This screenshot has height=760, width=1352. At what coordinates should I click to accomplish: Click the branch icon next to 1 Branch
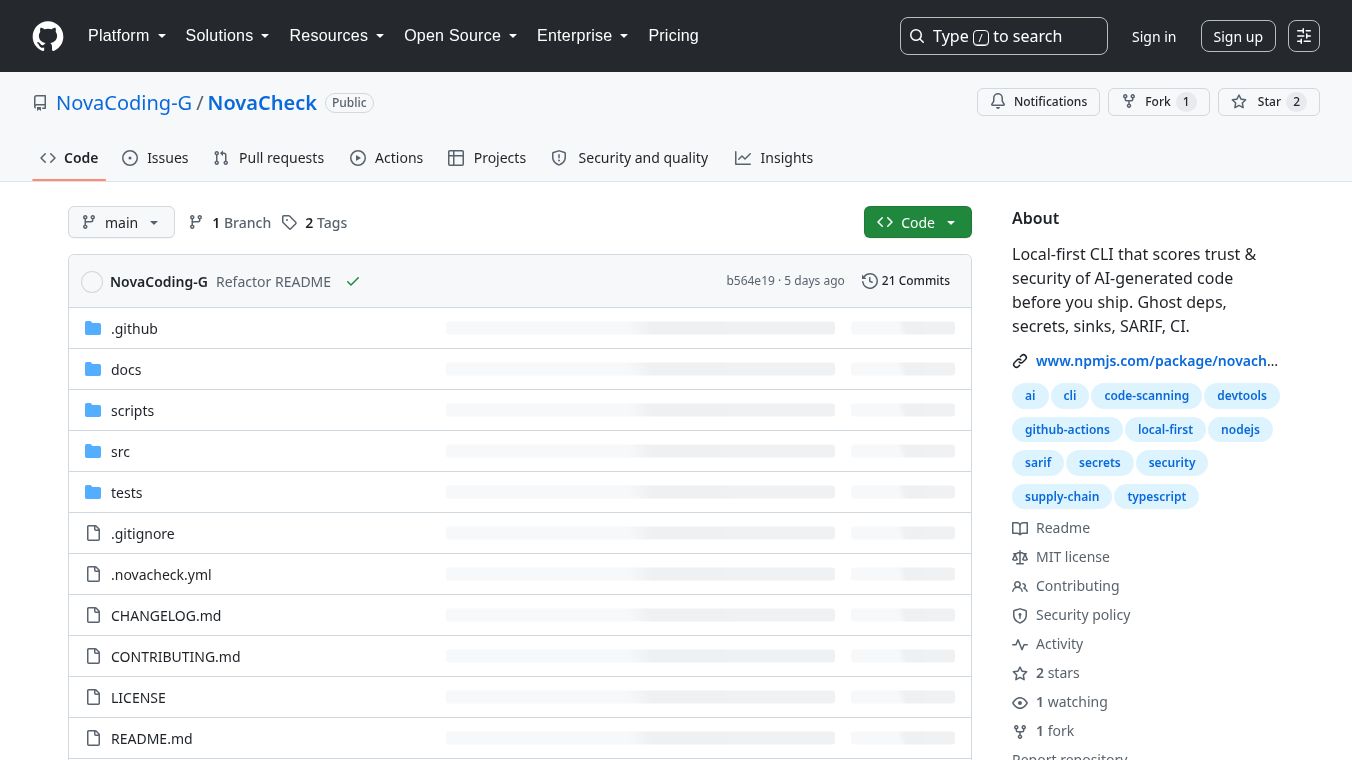[x=197, y=223]
